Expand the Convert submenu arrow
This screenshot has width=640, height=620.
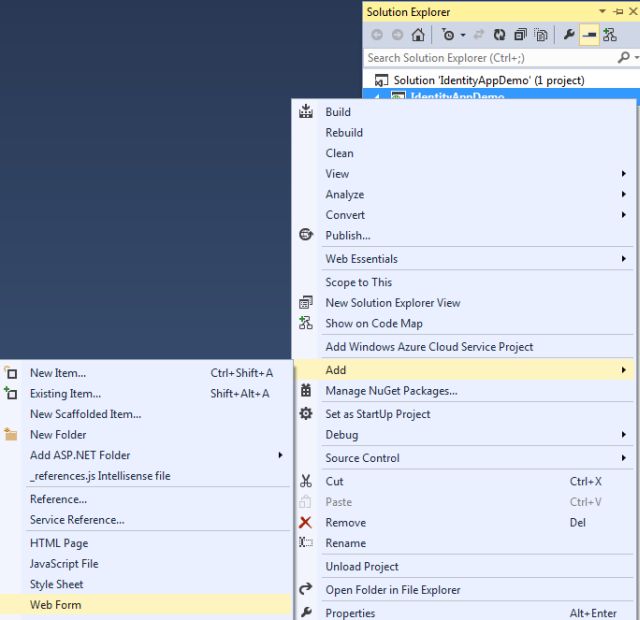click(623, 214)
